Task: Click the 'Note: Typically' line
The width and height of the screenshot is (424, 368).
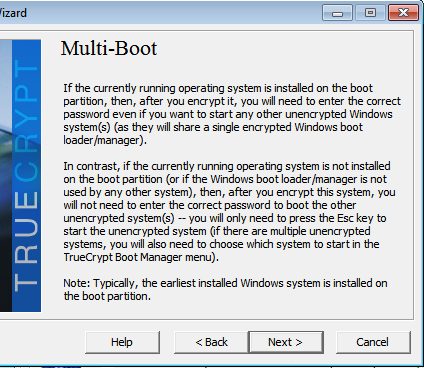Action: click(225, 283)
